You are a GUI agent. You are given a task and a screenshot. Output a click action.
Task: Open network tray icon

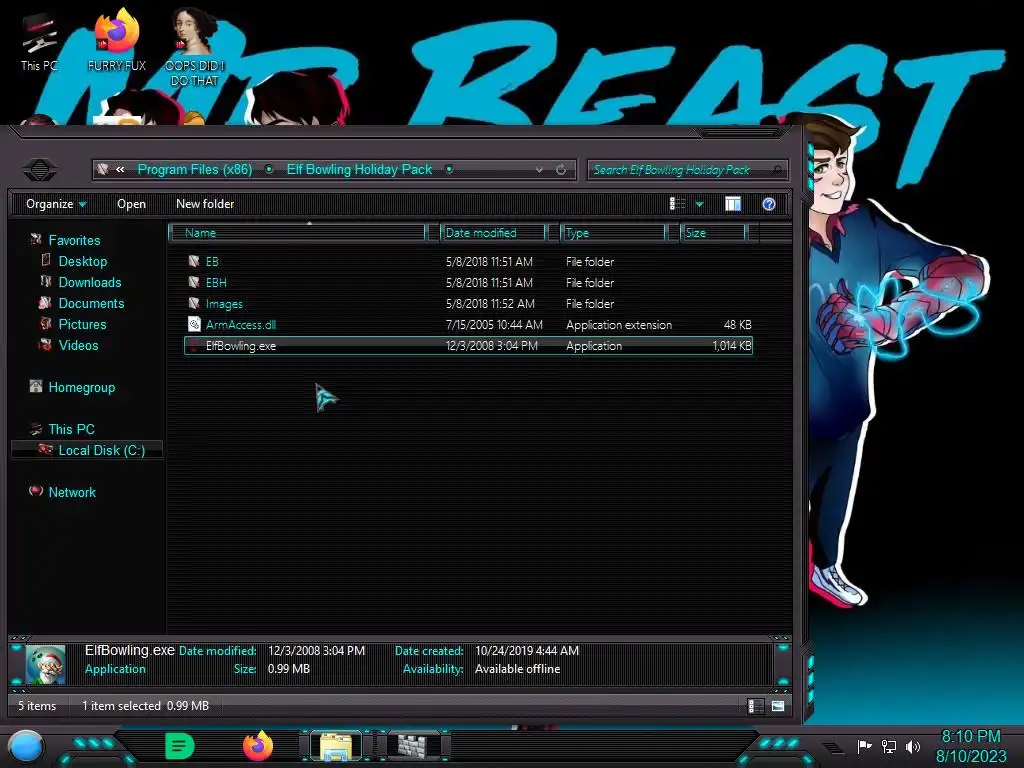[888, 746]
